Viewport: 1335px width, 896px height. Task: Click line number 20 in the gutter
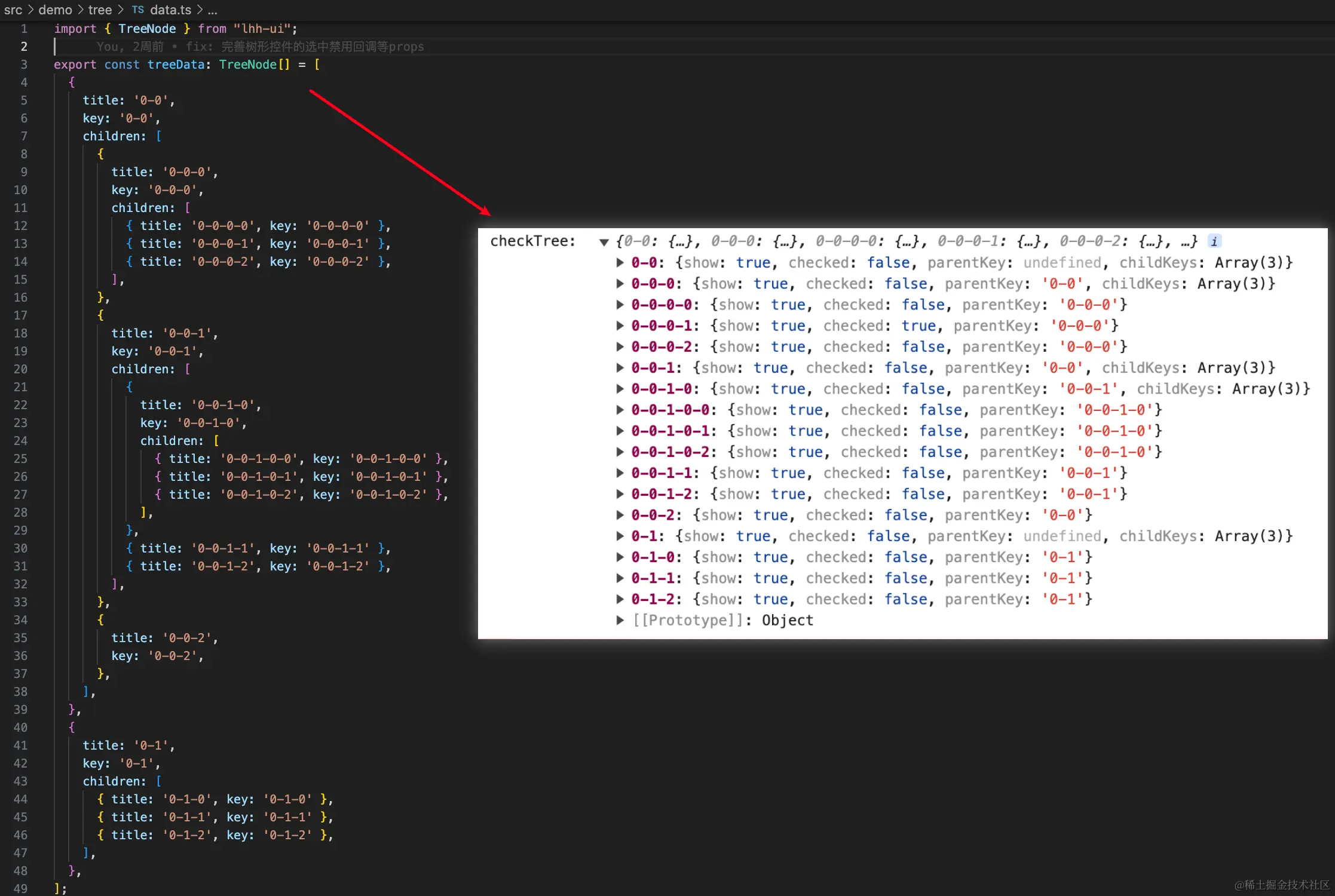tap(21, 369)
